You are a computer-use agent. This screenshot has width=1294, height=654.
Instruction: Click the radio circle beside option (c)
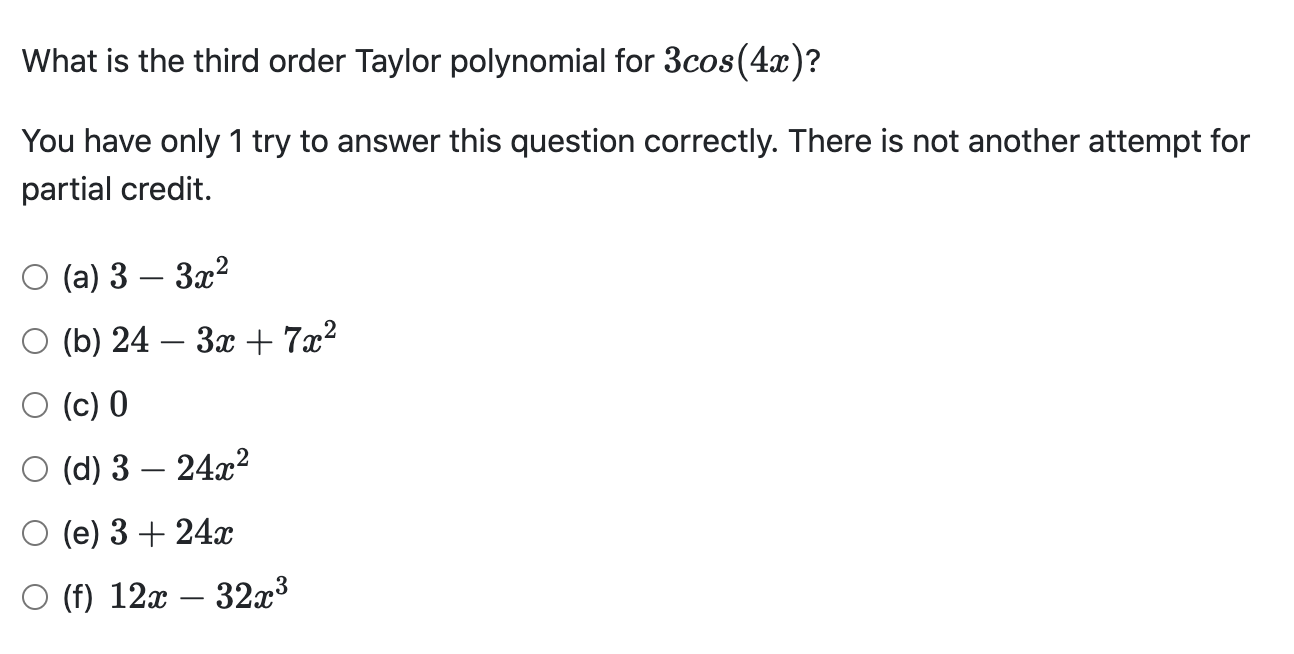(34, 402)
